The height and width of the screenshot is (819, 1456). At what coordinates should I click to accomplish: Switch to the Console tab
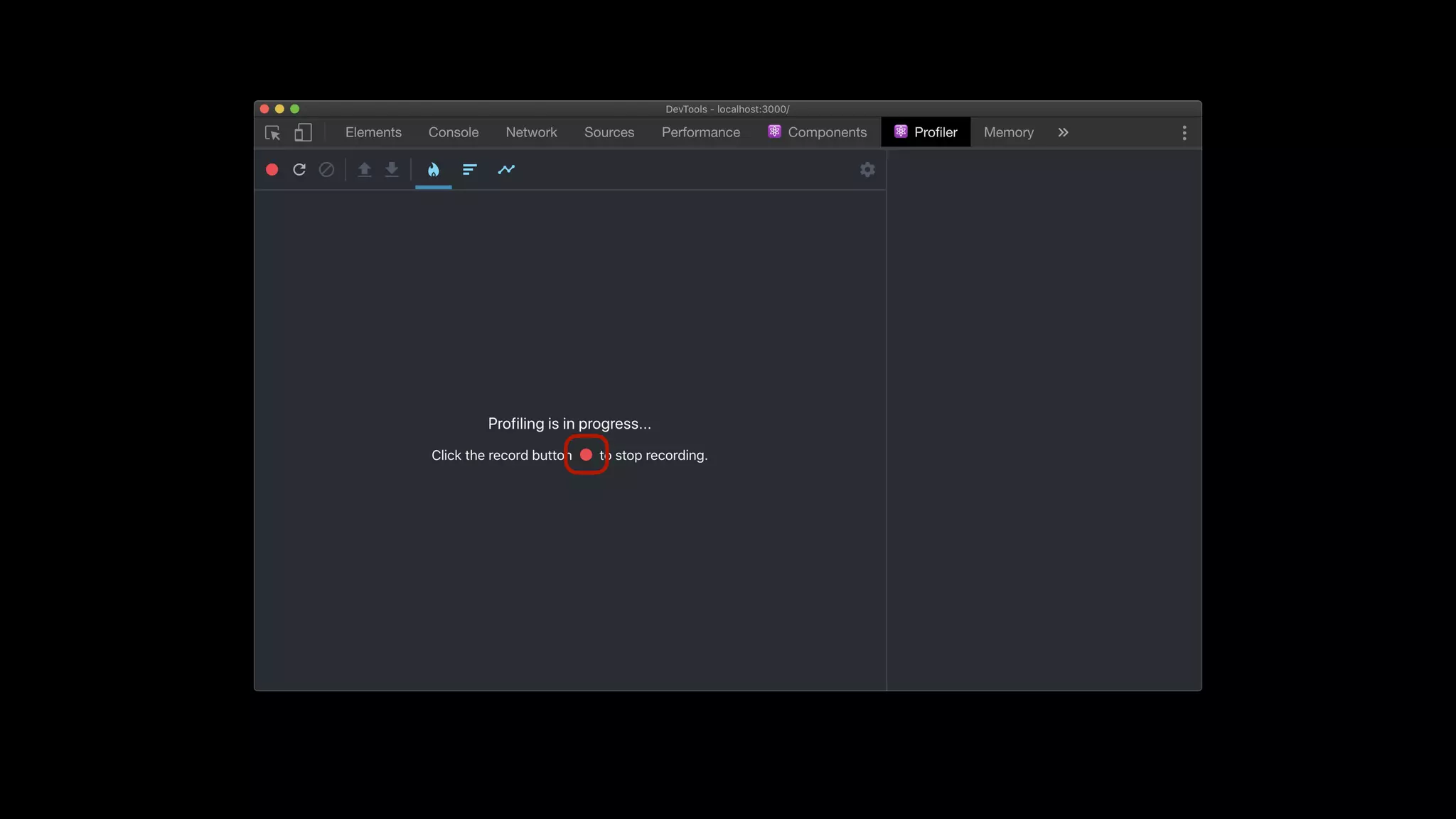pos(454,133)
